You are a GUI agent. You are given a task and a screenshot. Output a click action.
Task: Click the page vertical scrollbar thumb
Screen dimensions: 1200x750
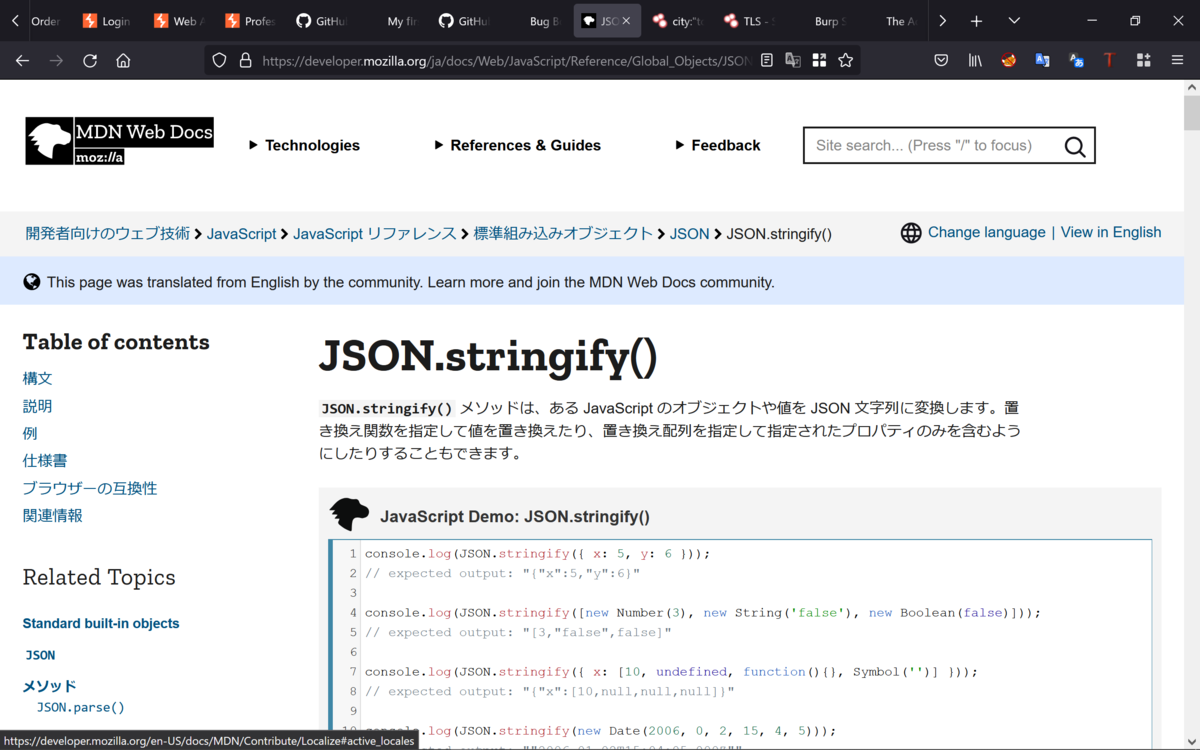(x=1191, y=113)
